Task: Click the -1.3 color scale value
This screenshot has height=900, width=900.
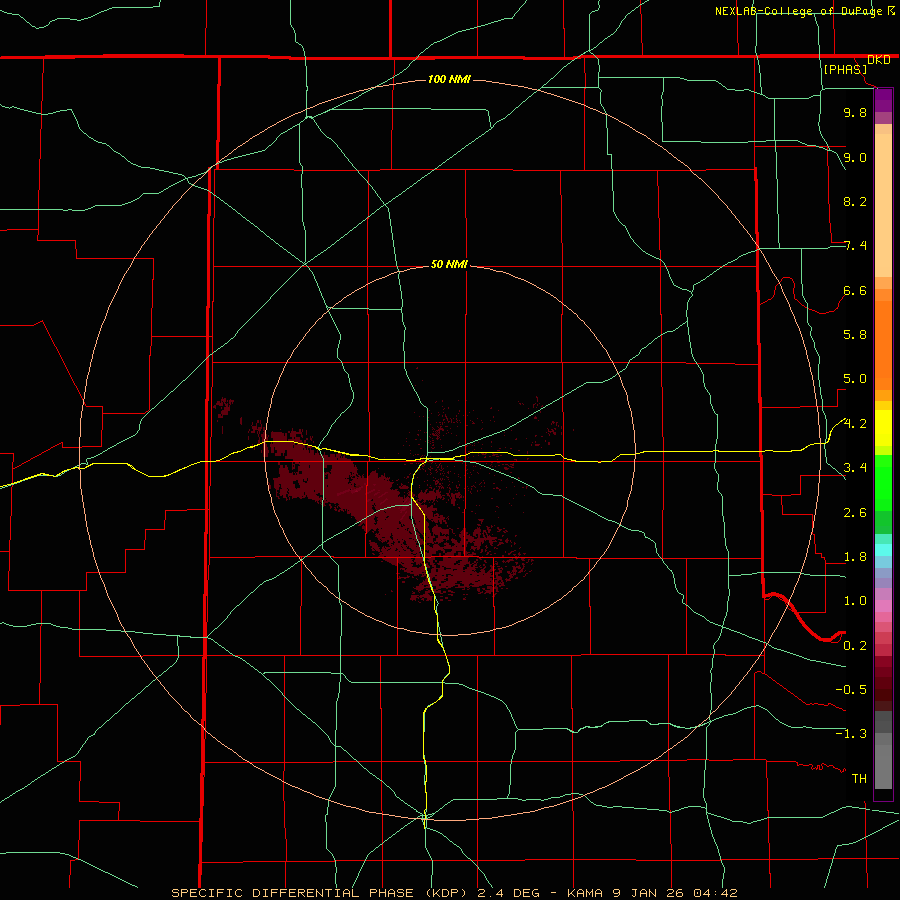Action: (851, 734)
